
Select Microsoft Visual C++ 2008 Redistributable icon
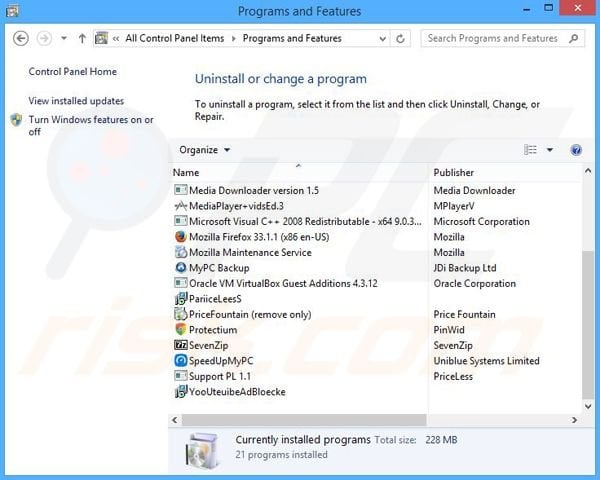(181, 221)
